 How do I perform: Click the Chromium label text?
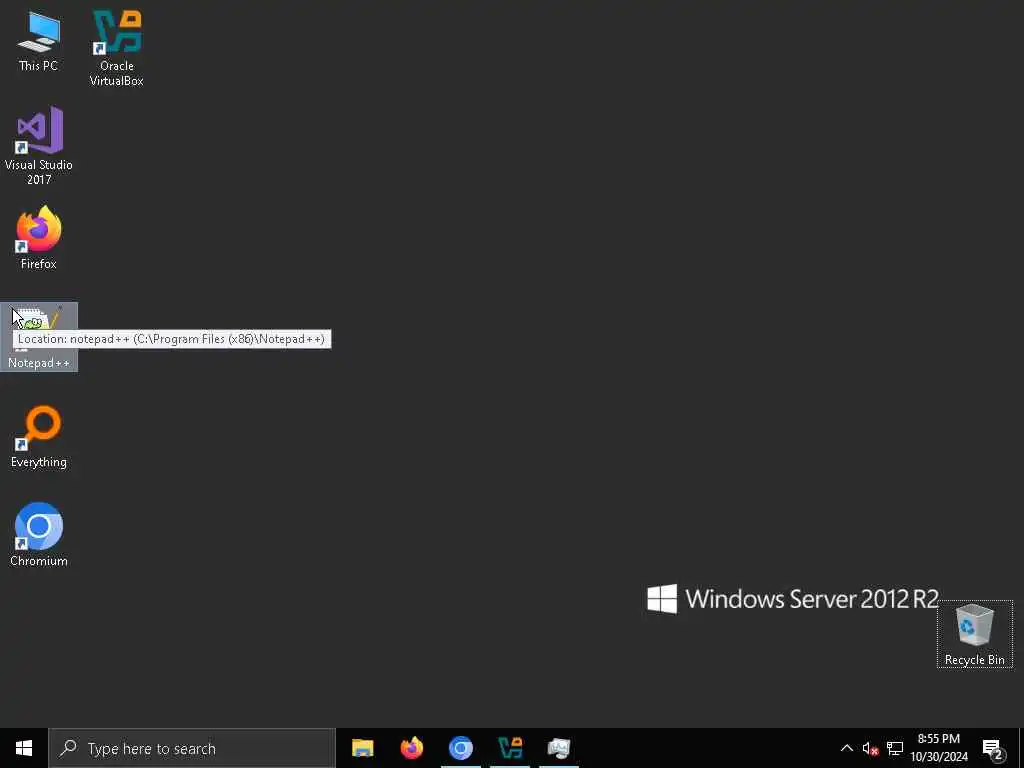pyautogui.click(x=39, y=561)
